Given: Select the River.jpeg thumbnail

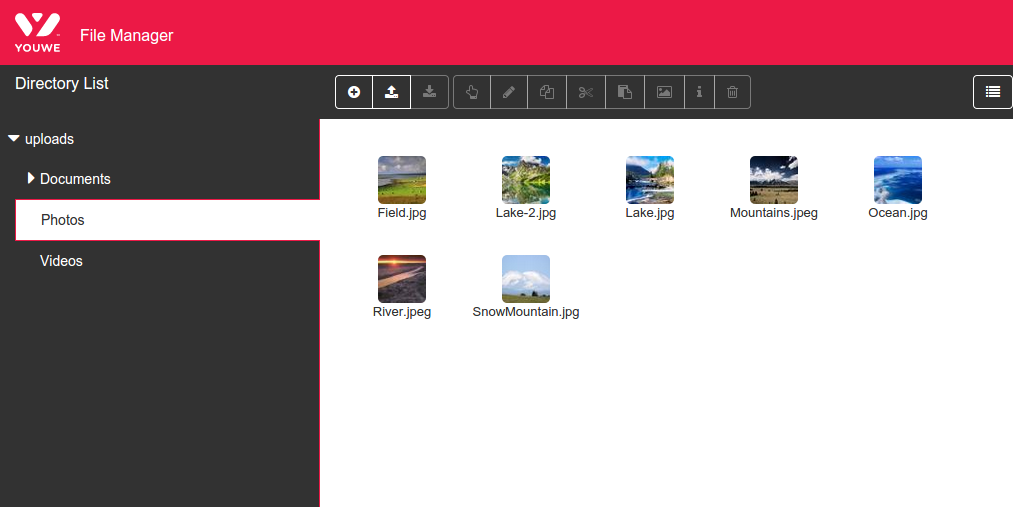Looking at the screenshot, I should [x=402, y=279].
